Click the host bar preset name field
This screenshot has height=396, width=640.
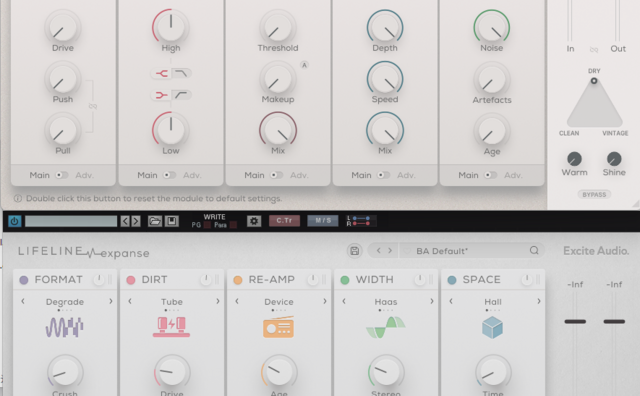[71, 221]
